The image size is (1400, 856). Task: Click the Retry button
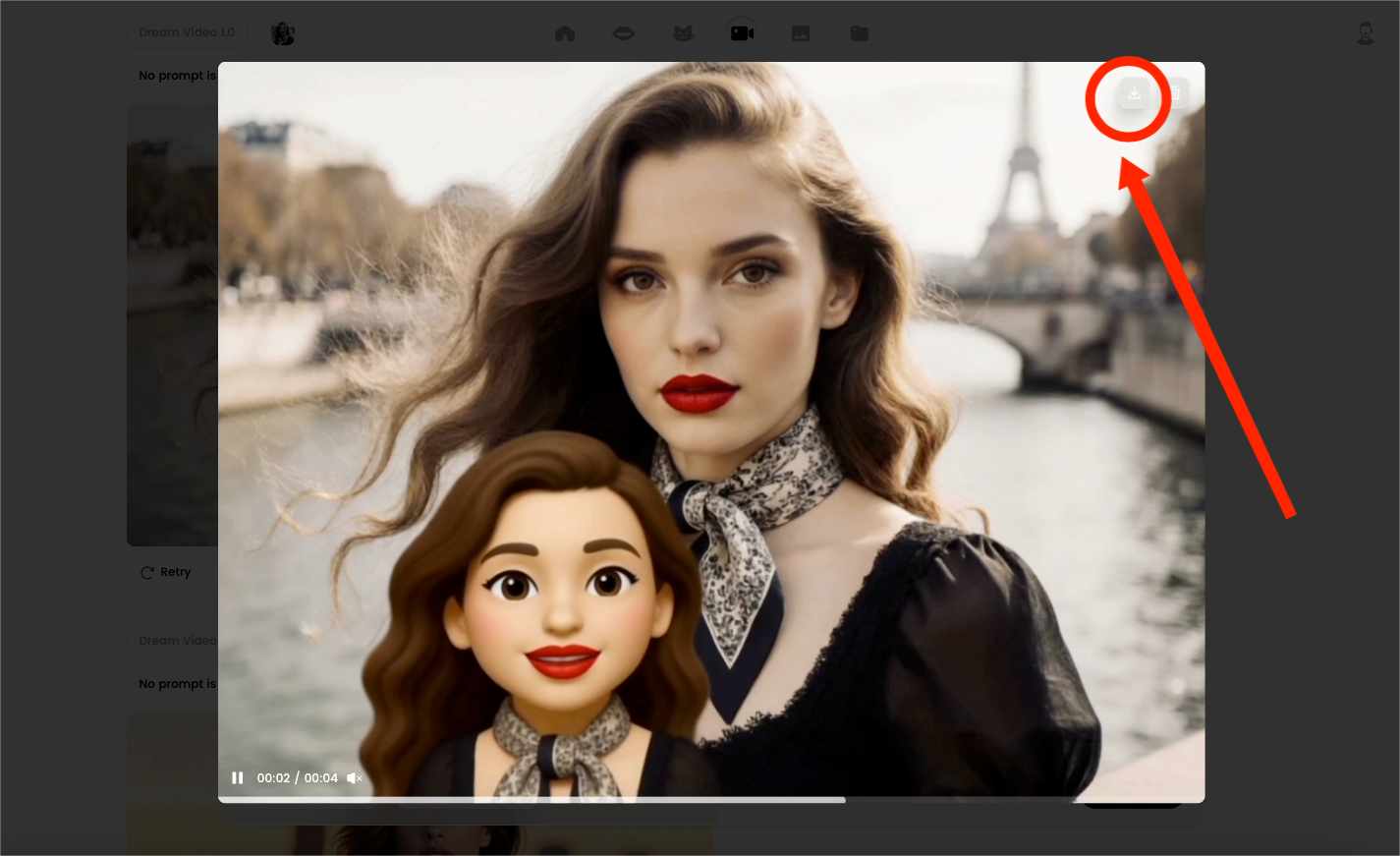pos(166,572)
